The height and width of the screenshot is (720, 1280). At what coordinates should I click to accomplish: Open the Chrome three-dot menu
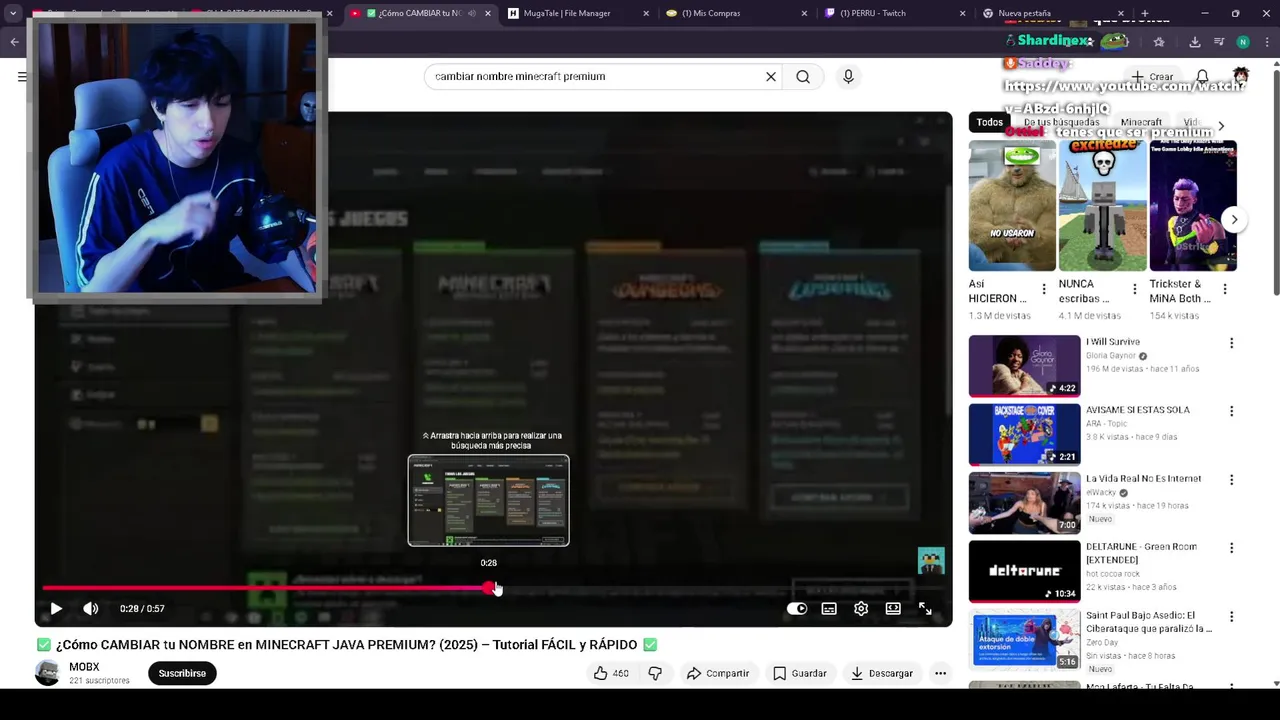[x=1268, y=42]
